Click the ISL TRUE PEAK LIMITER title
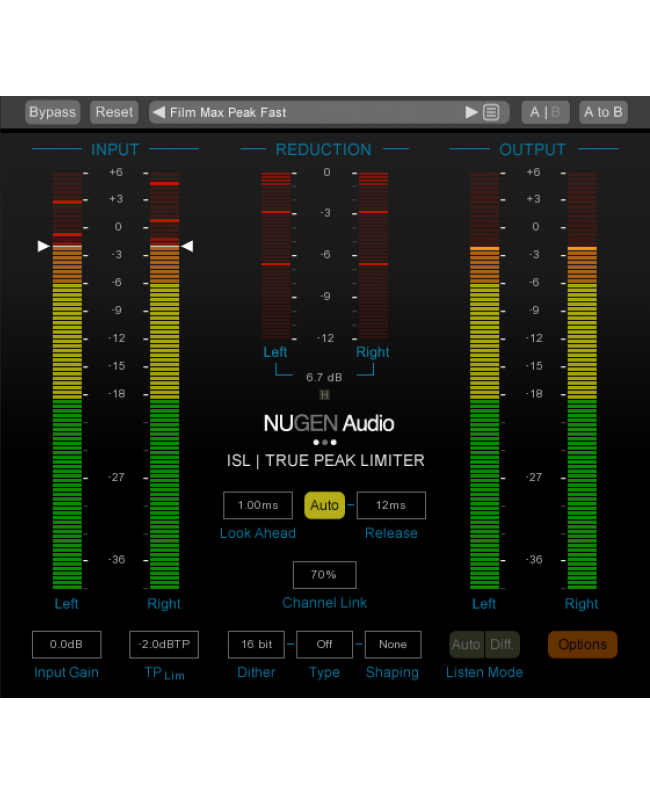This screenshot has width=650, height=794. coord(326,461)
